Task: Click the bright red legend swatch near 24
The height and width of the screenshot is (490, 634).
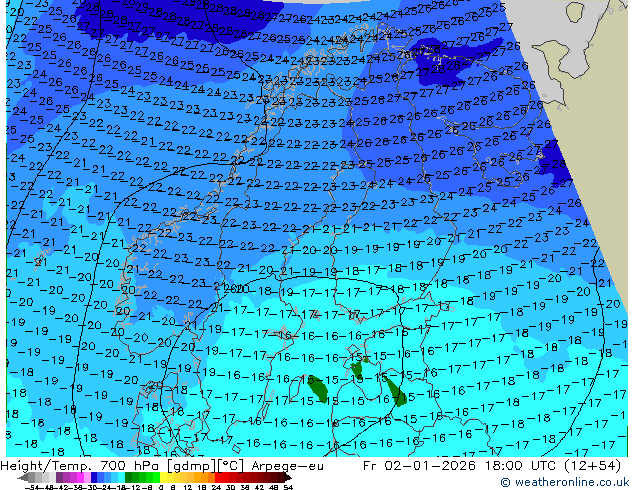Action: coord(218,477)
